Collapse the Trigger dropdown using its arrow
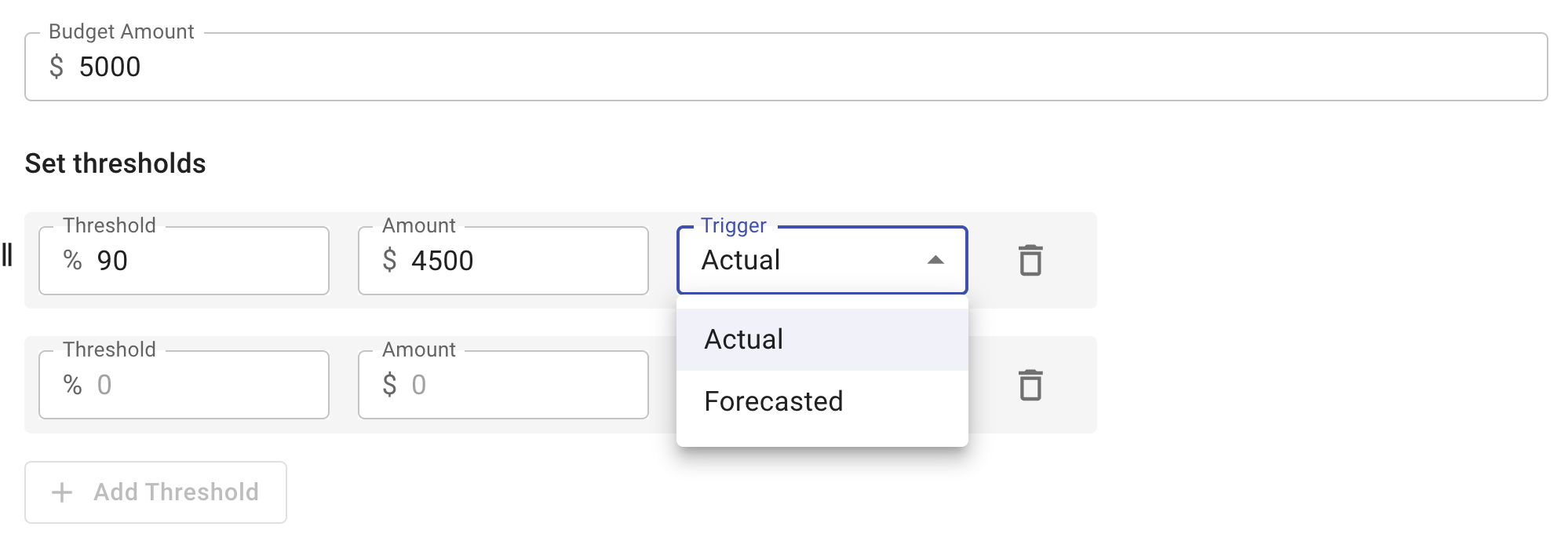1568x556 pixels. pyautogui.click(x=935, y=261)
